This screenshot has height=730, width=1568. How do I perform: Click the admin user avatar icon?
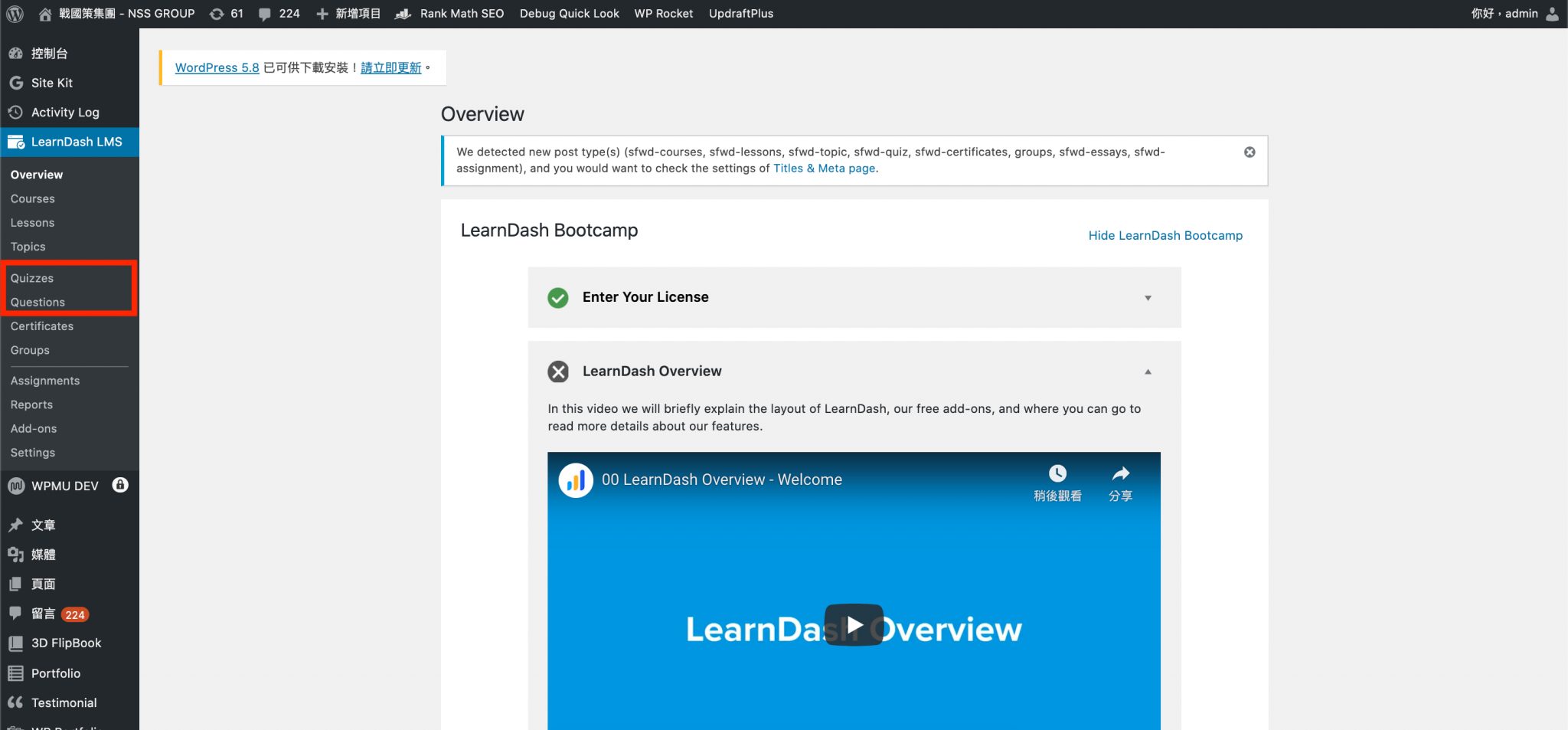tap(1552, 14)
